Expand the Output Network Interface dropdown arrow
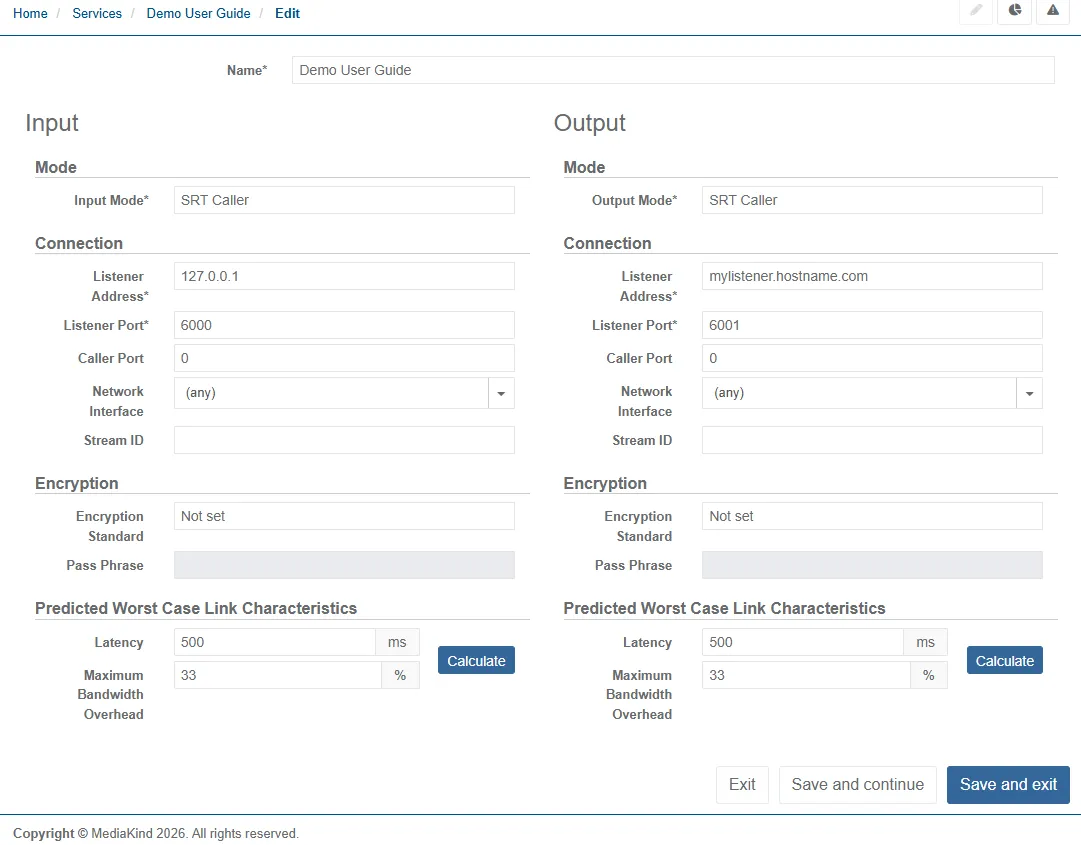This screenshot has width=1081, height=845. pos(1029,393)
